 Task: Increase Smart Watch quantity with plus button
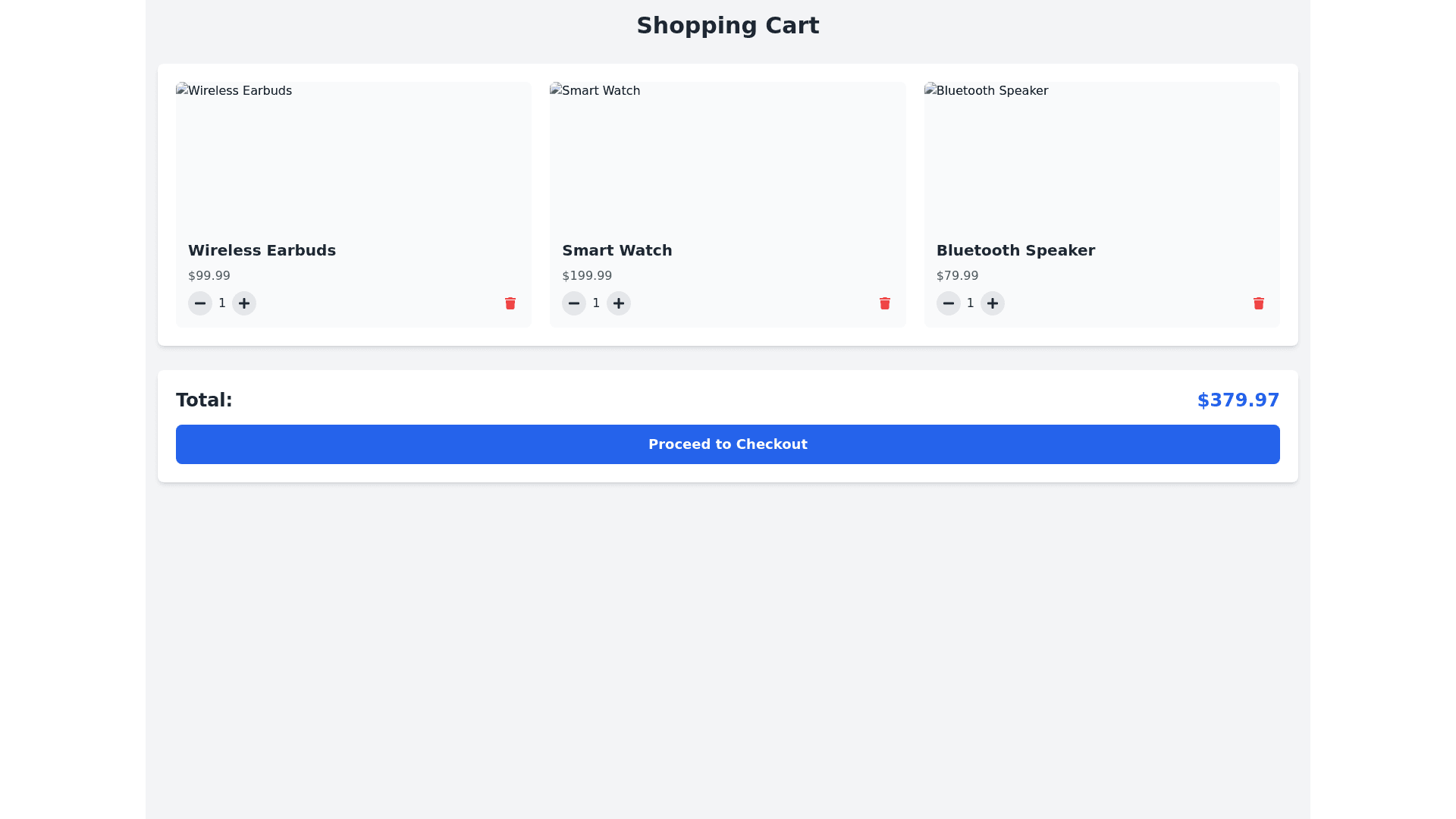click(619, 303)
